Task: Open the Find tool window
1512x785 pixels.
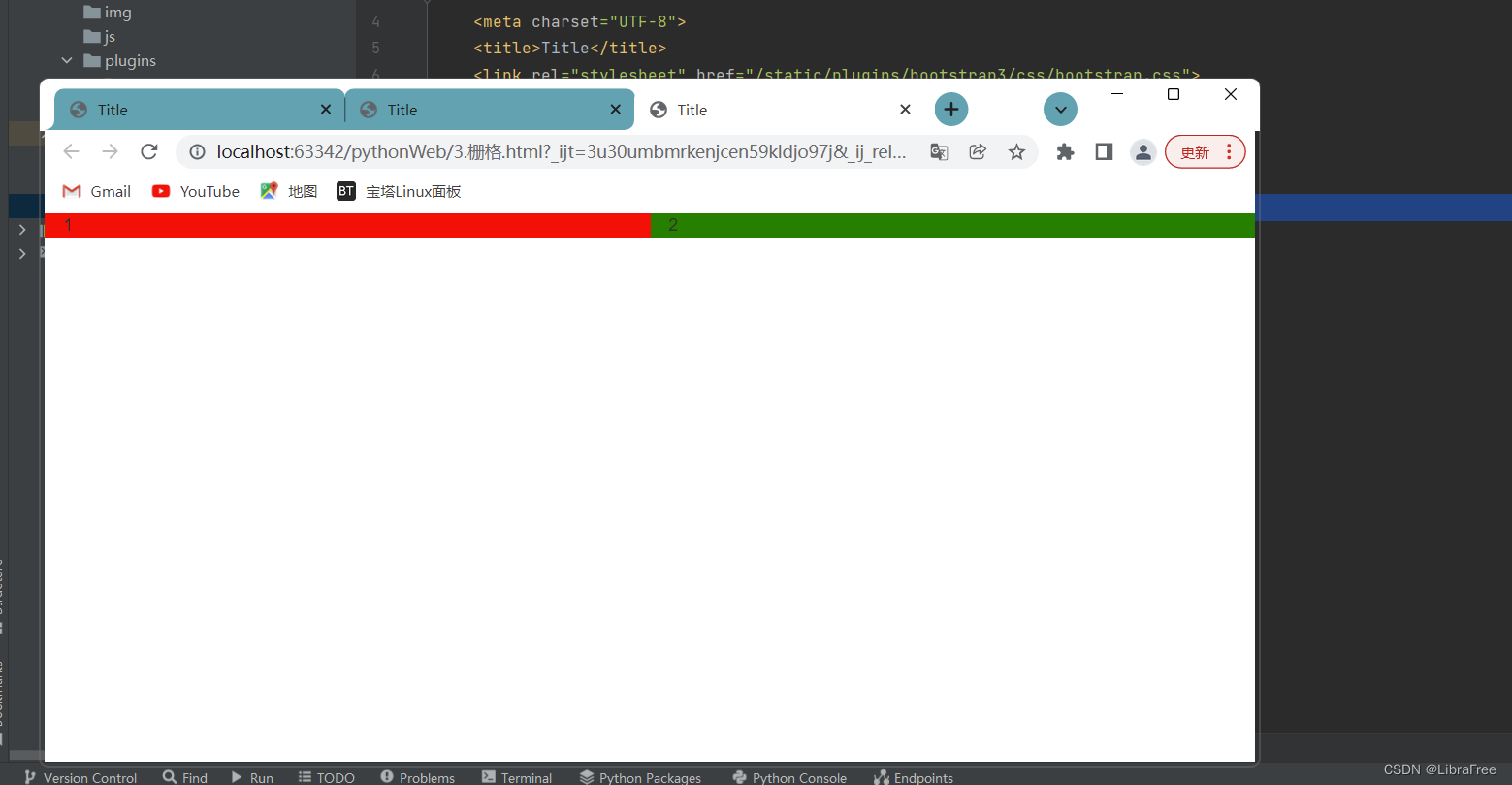Action: coord(185,777)
